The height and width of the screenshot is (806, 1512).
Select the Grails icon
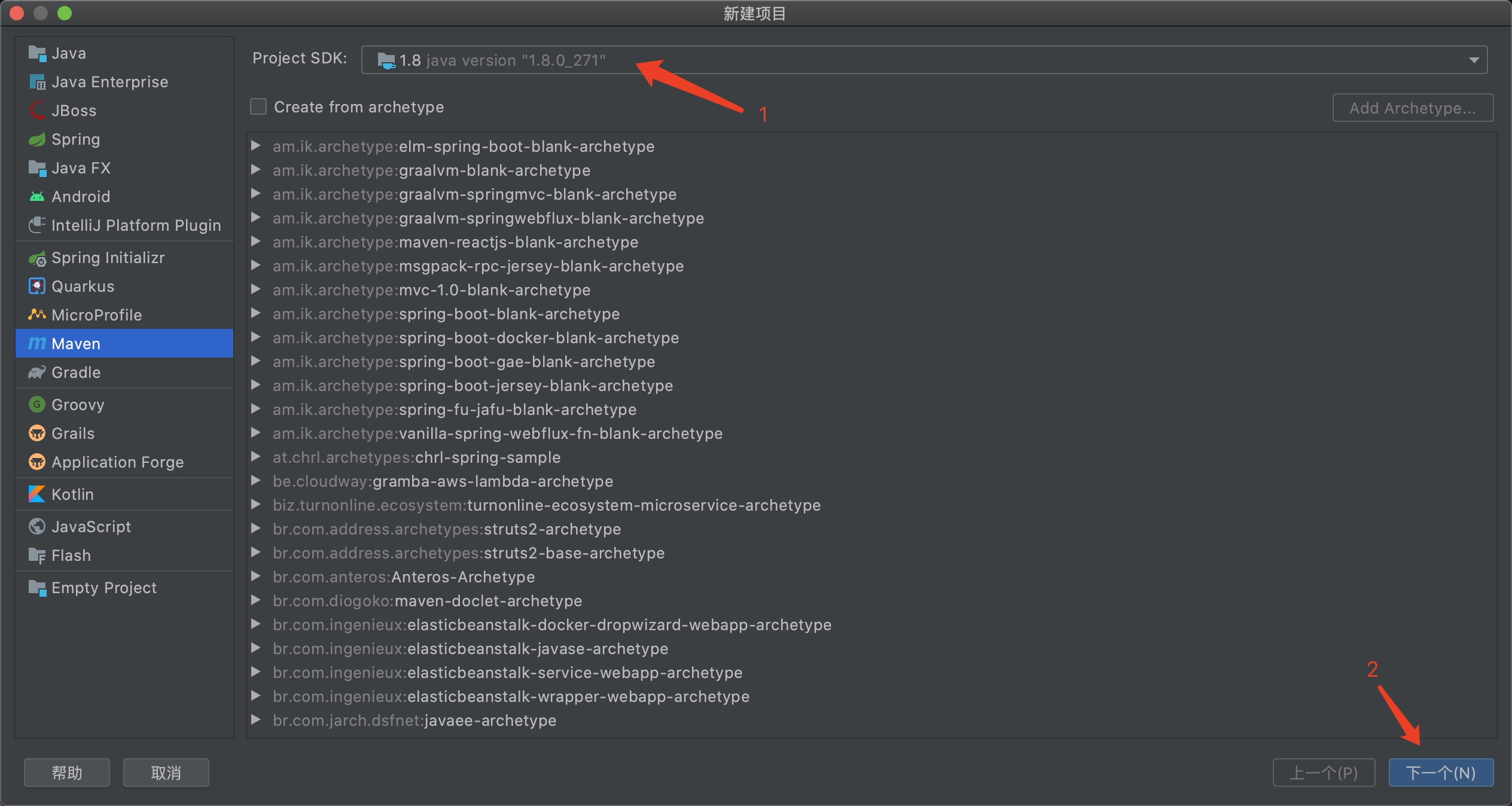[37, 433]
